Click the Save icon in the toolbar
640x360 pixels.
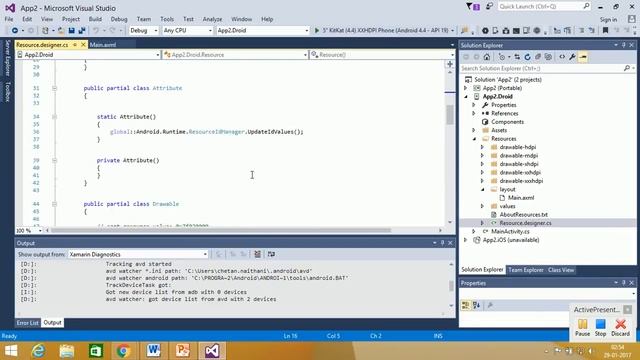71,31
